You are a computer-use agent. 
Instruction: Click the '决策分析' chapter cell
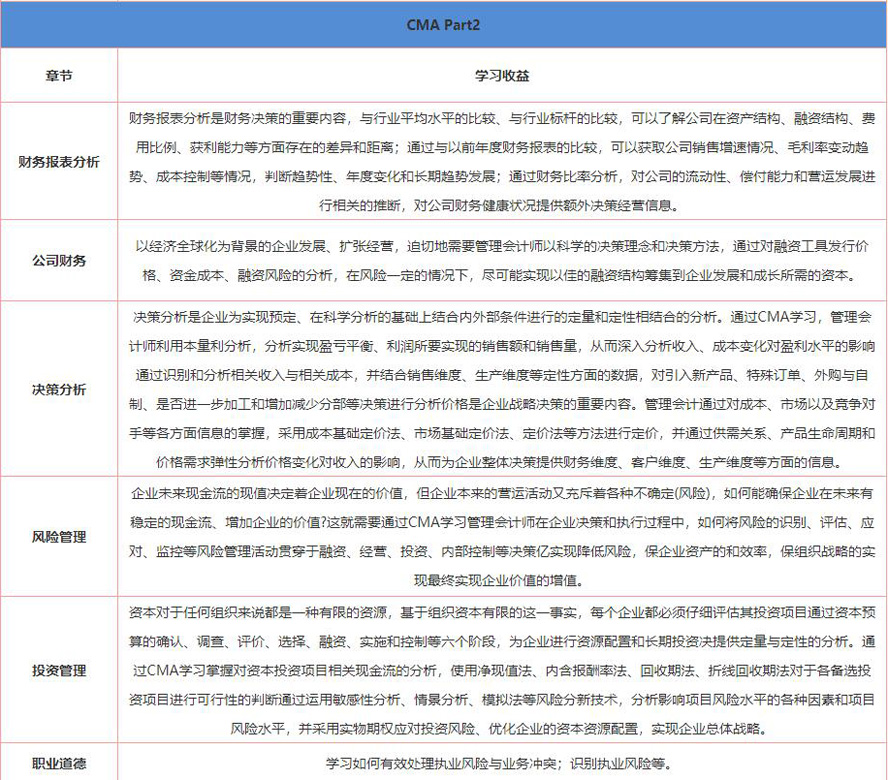click(x=59, y=389)
